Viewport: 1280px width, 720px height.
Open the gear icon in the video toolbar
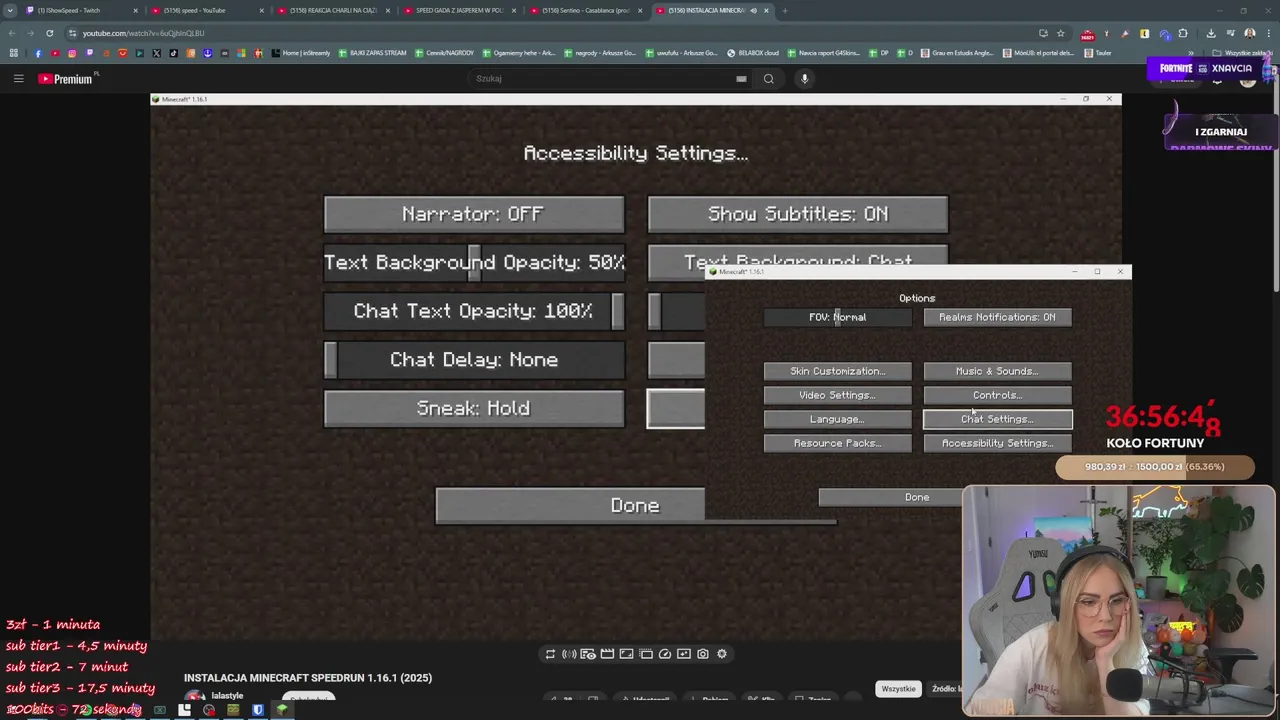click(722, 654)
